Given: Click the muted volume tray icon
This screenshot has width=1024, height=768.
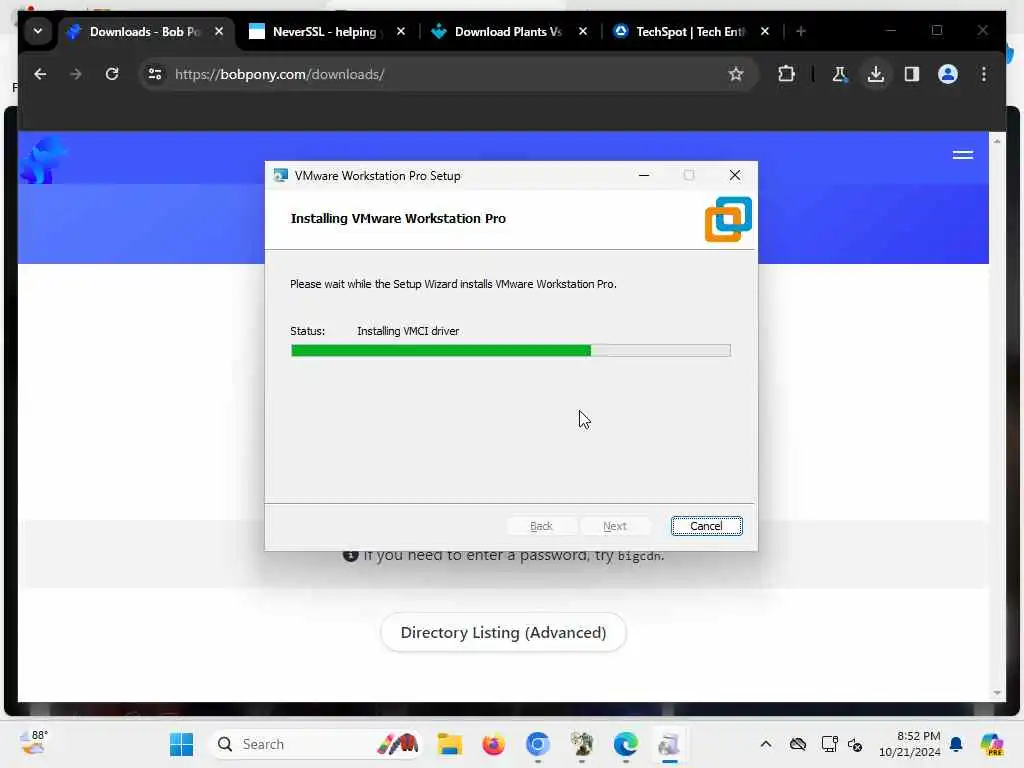Looking at the screenshot, I should click(855, 744).
